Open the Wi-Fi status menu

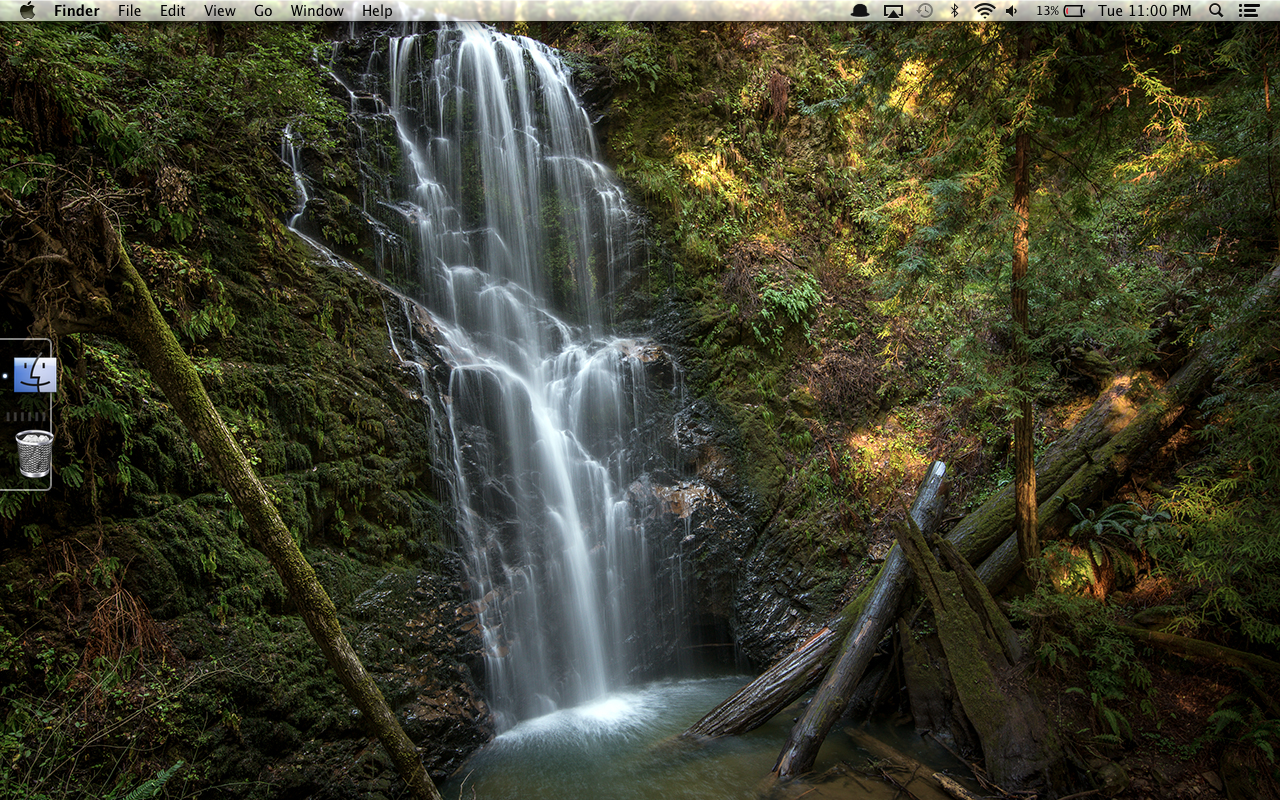[x=985, y=10]
